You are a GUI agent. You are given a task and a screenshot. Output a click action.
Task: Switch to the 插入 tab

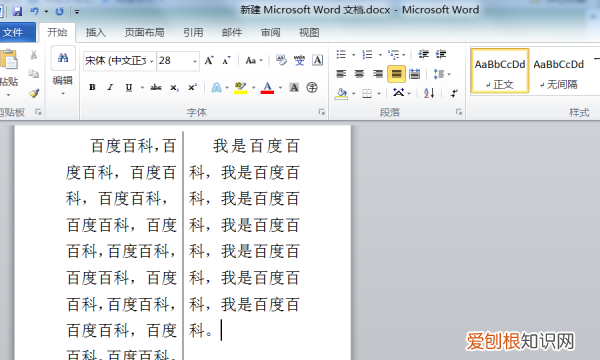pos(96,33)
